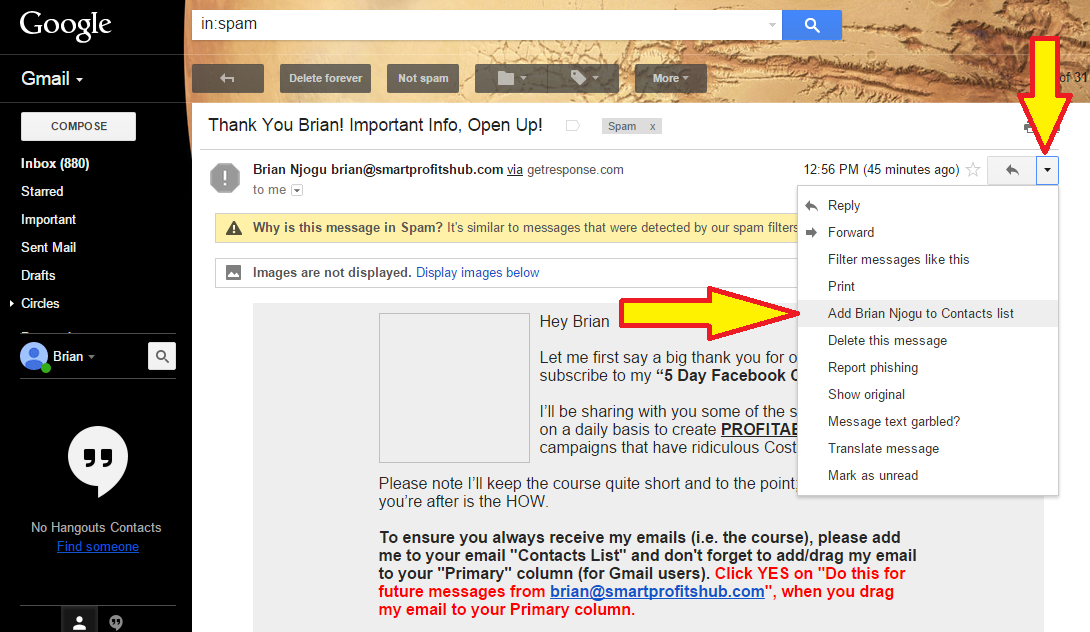Open the Drafts folder
1090x632 pixels.
click(38, 275)
